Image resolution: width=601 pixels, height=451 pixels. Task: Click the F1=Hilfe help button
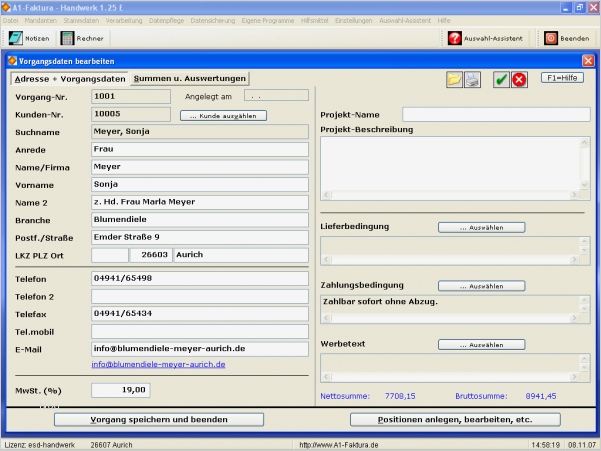(x=562, y=77)
